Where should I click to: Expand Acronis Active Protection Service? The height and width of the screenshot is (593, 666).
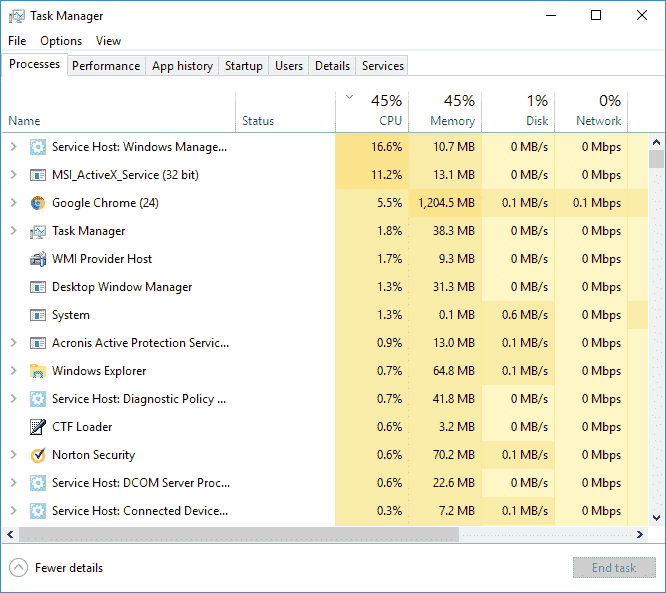coord(14,343)
